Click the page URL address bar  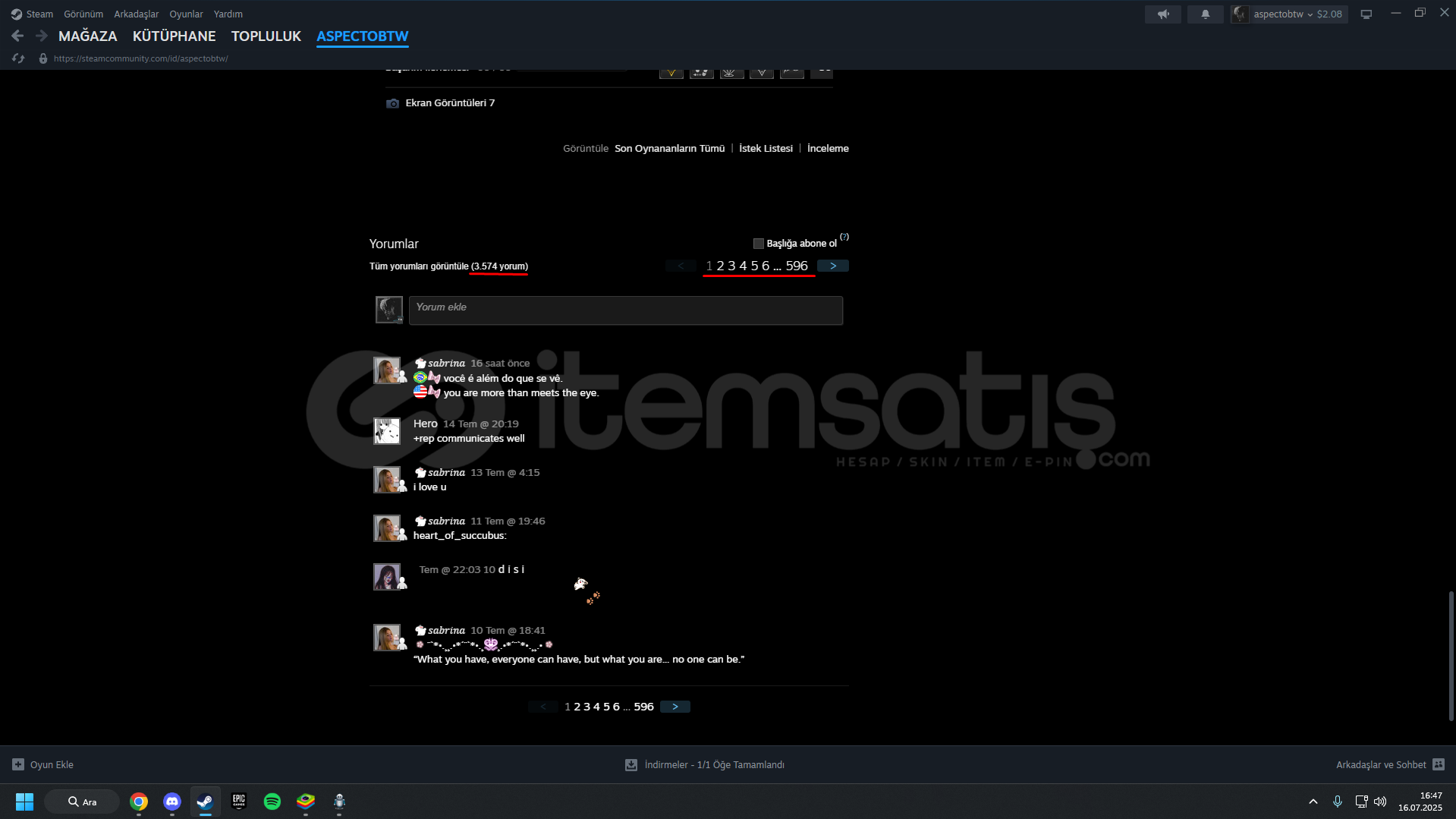[x=141, y=58]
